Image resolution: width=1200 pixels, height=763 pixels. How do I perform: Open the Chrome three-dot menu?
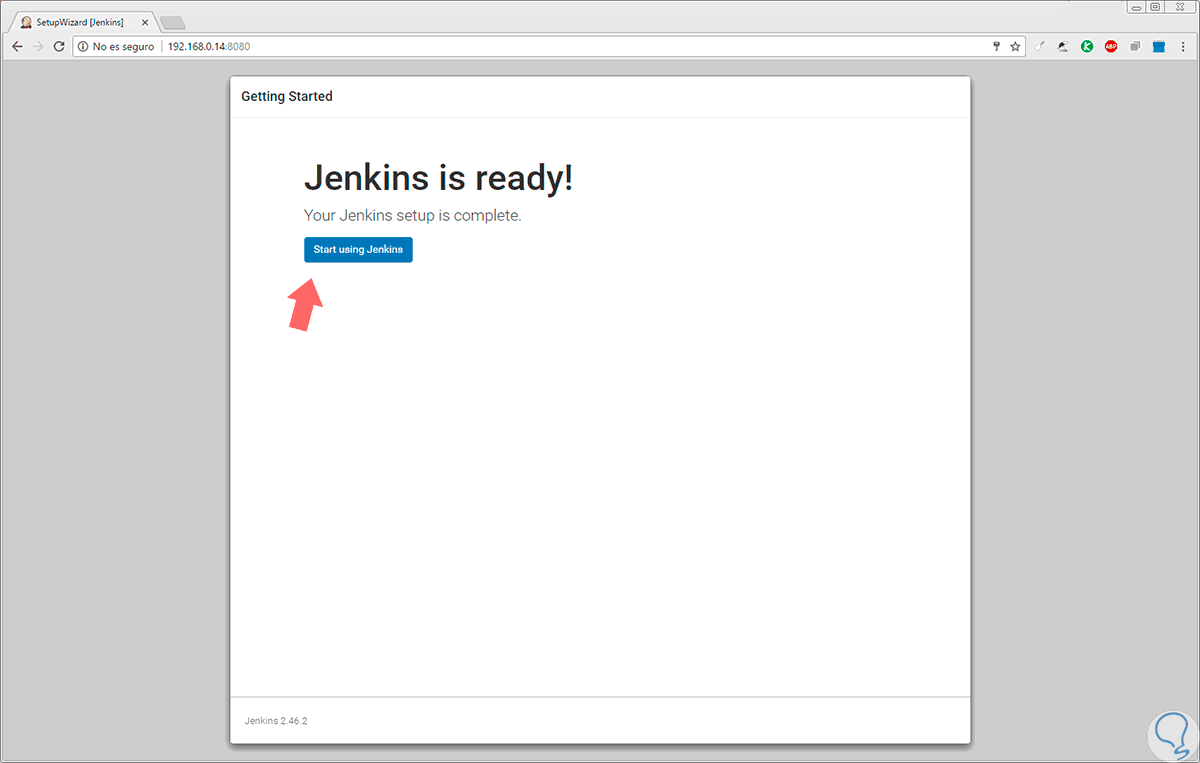pos(1183,46)
